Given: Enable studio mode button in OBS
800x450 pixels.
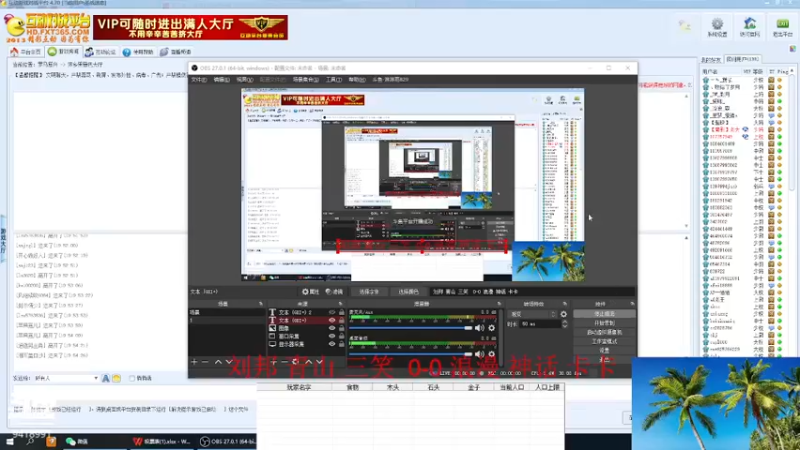Looking at the screenshot, I should pos(604,341).
